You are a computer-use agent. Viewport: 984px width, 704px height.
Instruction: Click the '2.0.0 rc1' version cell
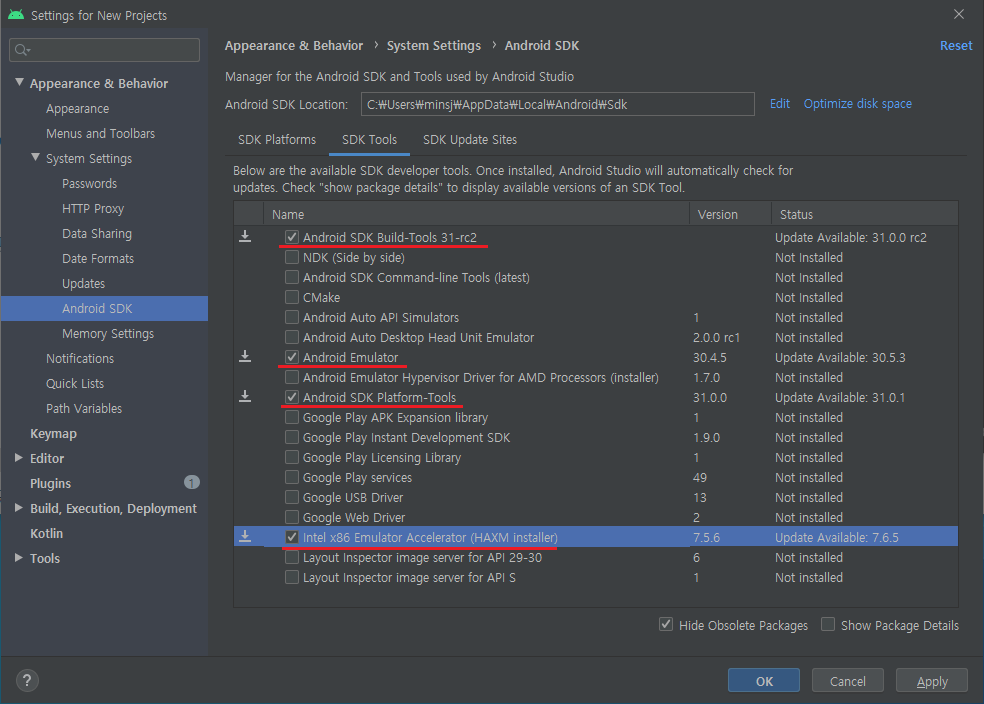pos(716,338)
